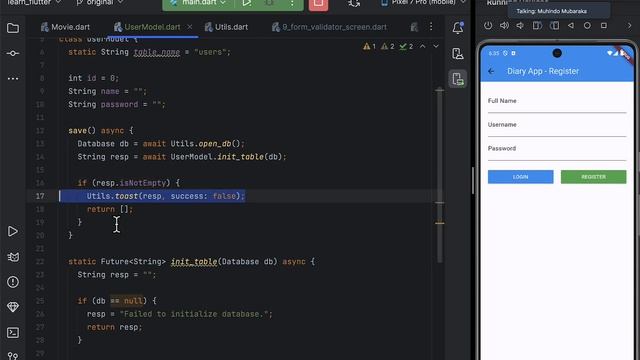The image size is (640, 360).
Task: Raise emulator volume
Action: (x=504, y=25)
